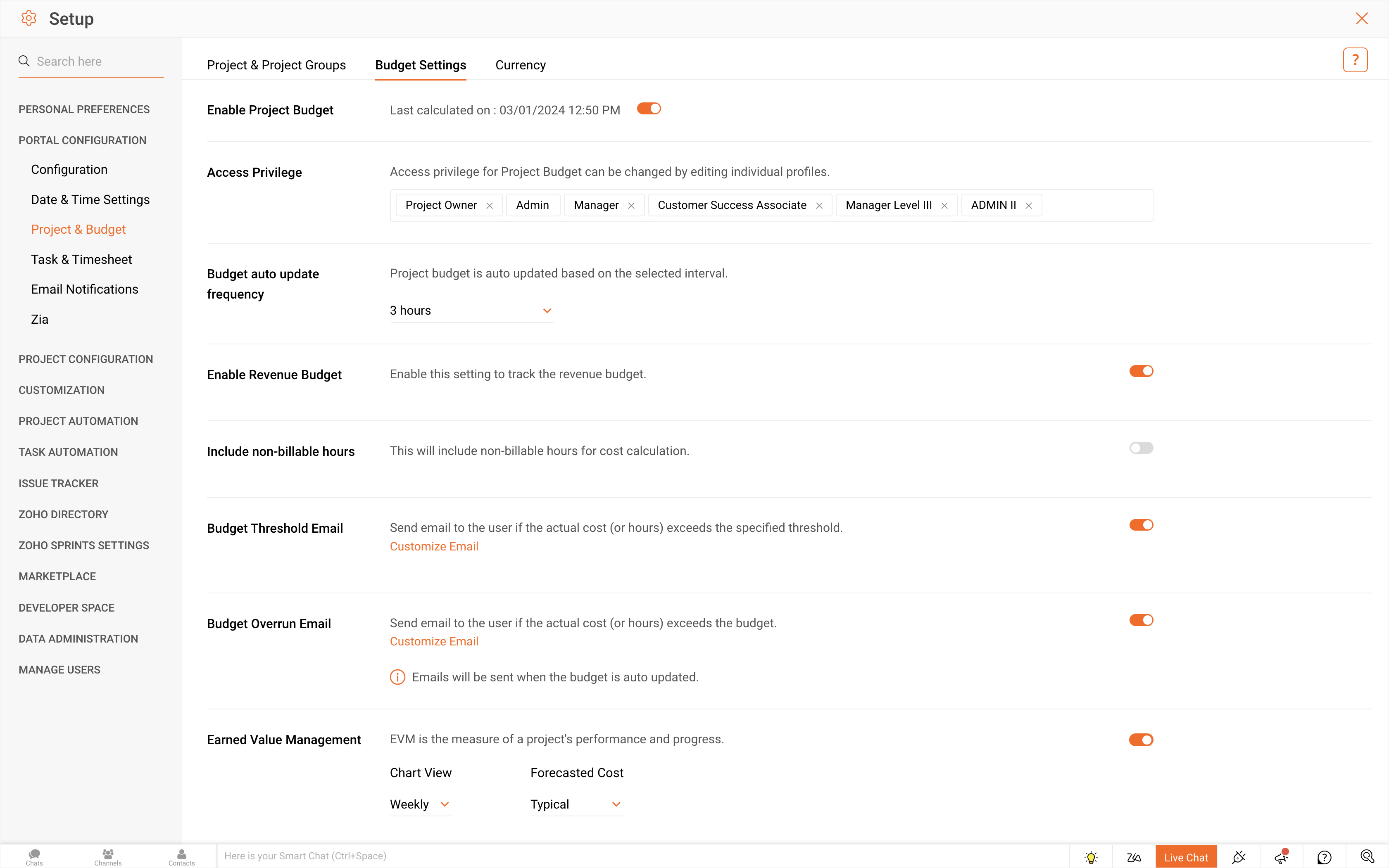1389x868 pixels.
Task: Open the 3 hours frequency dropdown
Action: pyautogui.click(x=471, y=311)
